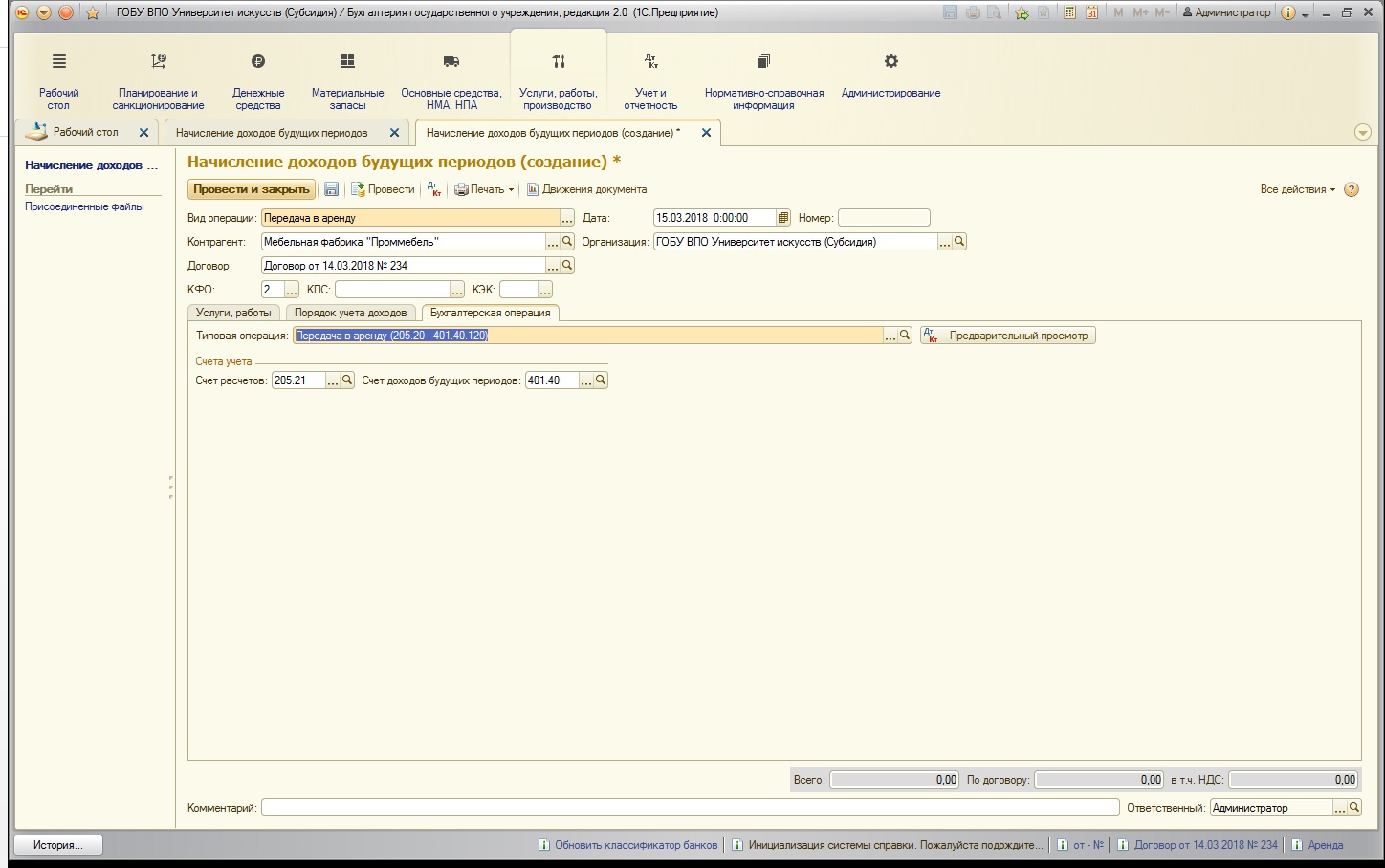Switch to the Порядок учета доходов tab
Screen dimensions: 1385x868
click(x=351, y=313)
